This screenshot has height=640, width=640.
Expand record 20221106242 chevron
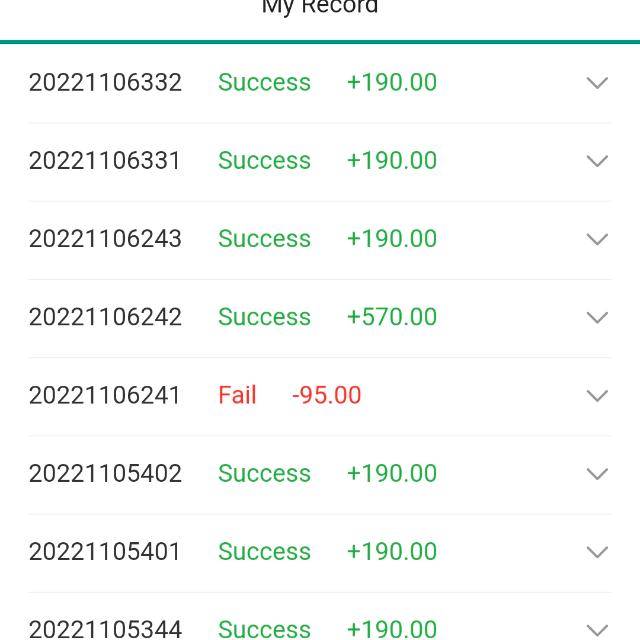pyautogui.click(x=597, y=317)
